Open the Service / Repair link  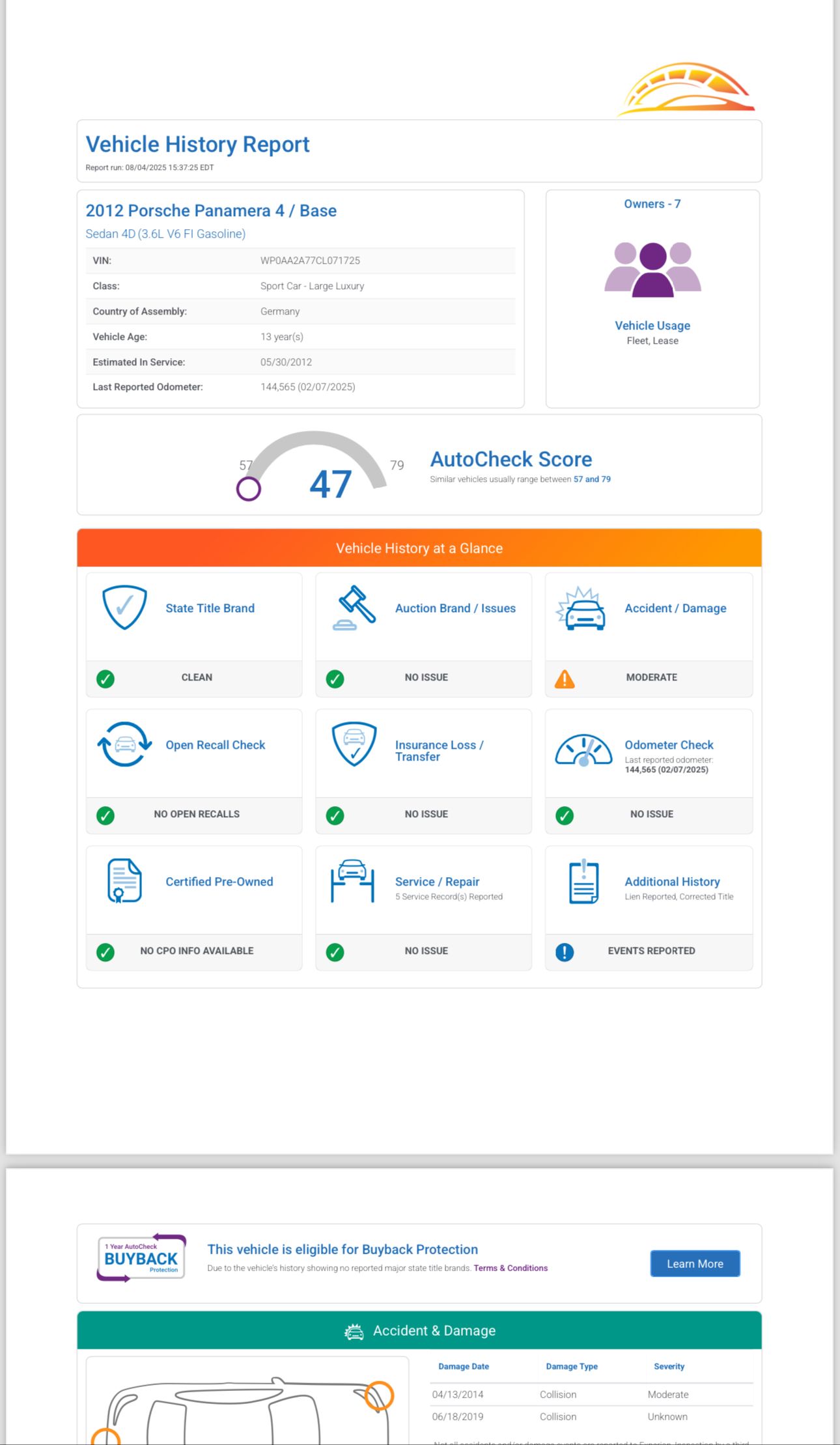[x=437, y=882]
